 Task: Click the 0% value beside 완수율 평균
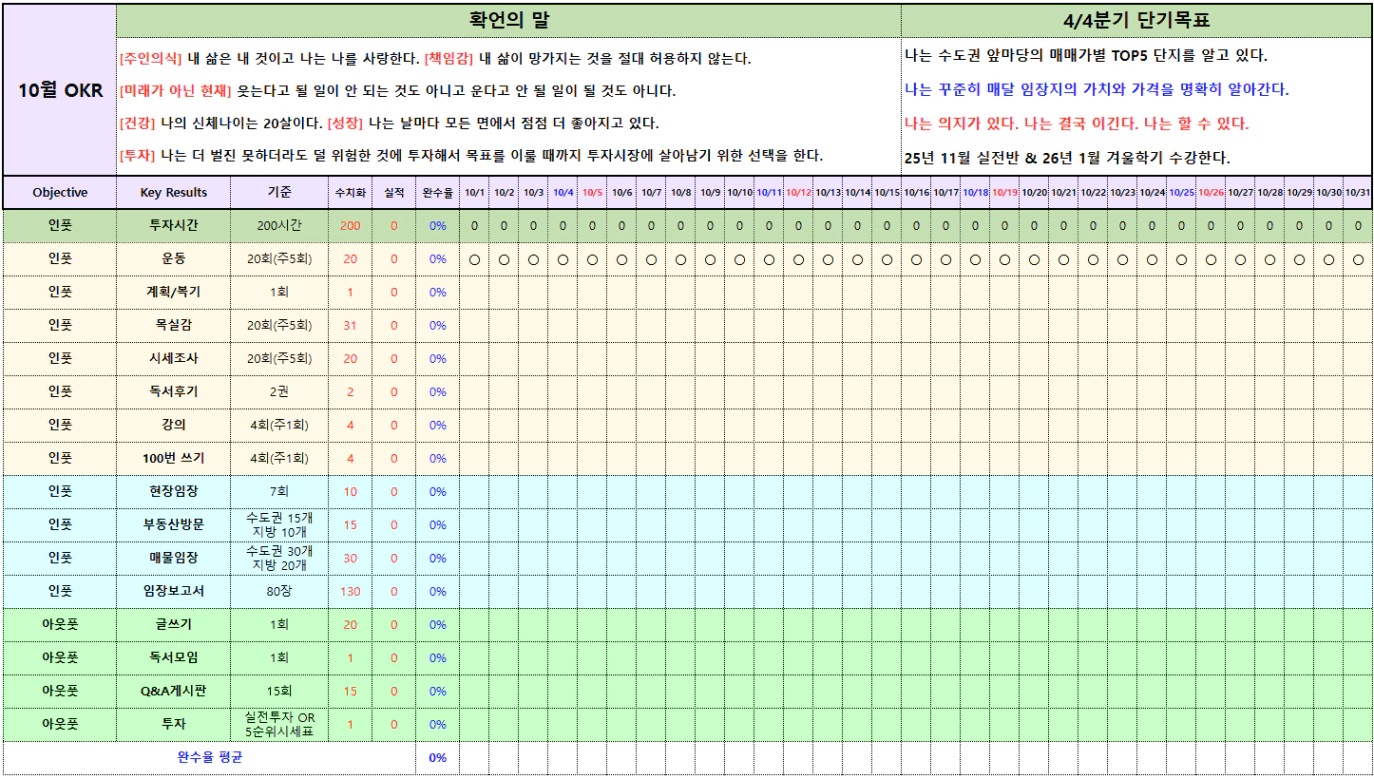(438, 757)
